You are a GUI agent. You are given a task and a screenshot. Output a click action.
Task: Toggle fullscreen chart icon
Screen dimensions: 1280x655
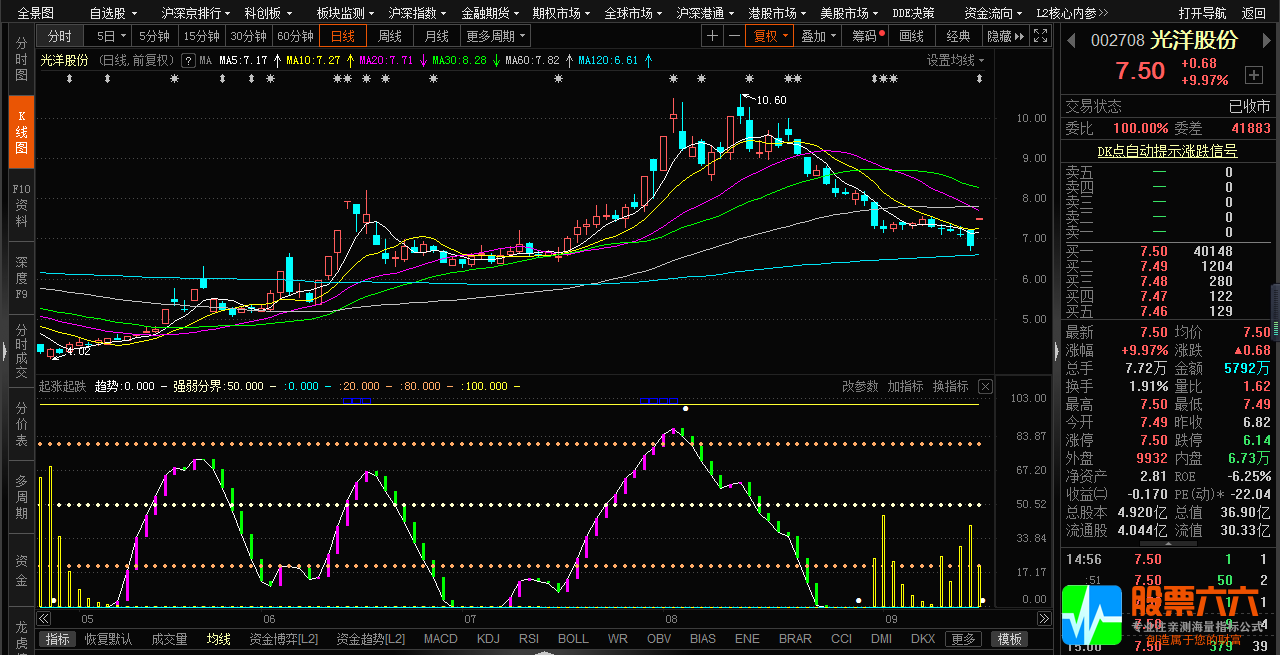[x=1041, y=36]
